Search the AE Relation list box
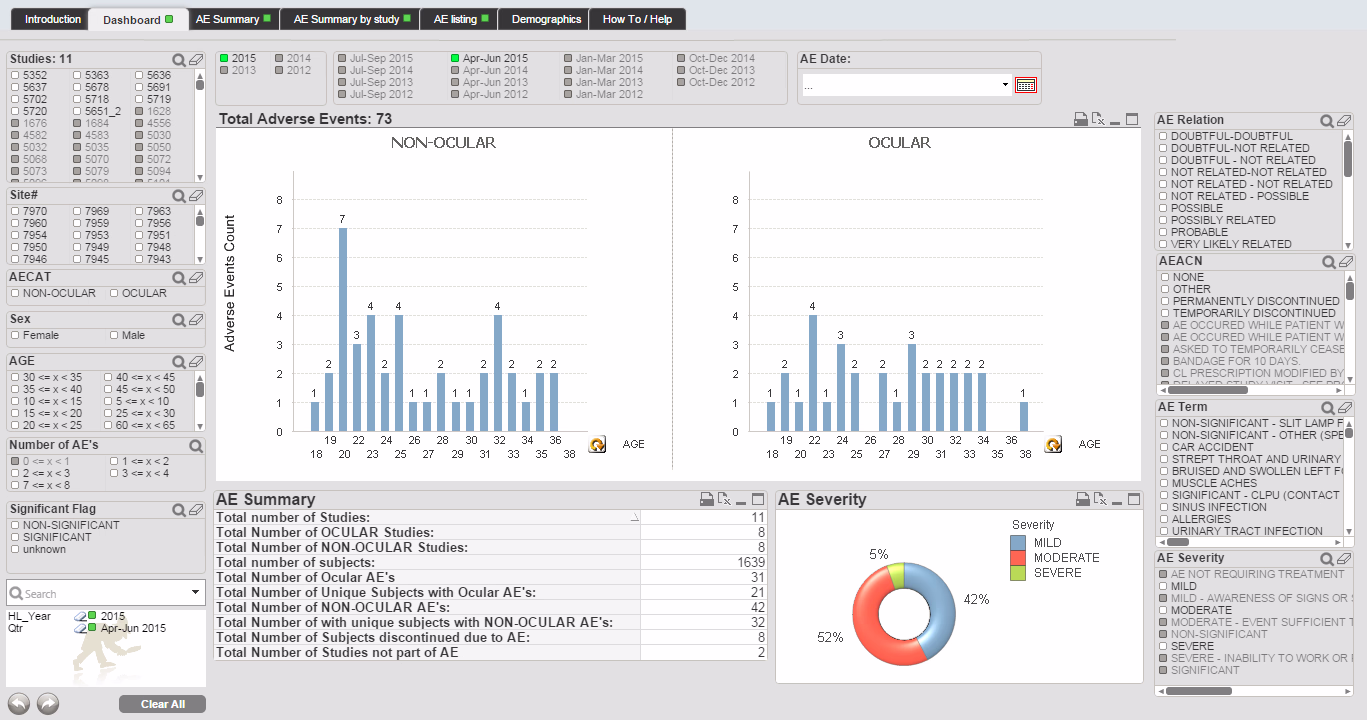1367x720 pixels. [1327, 121]
